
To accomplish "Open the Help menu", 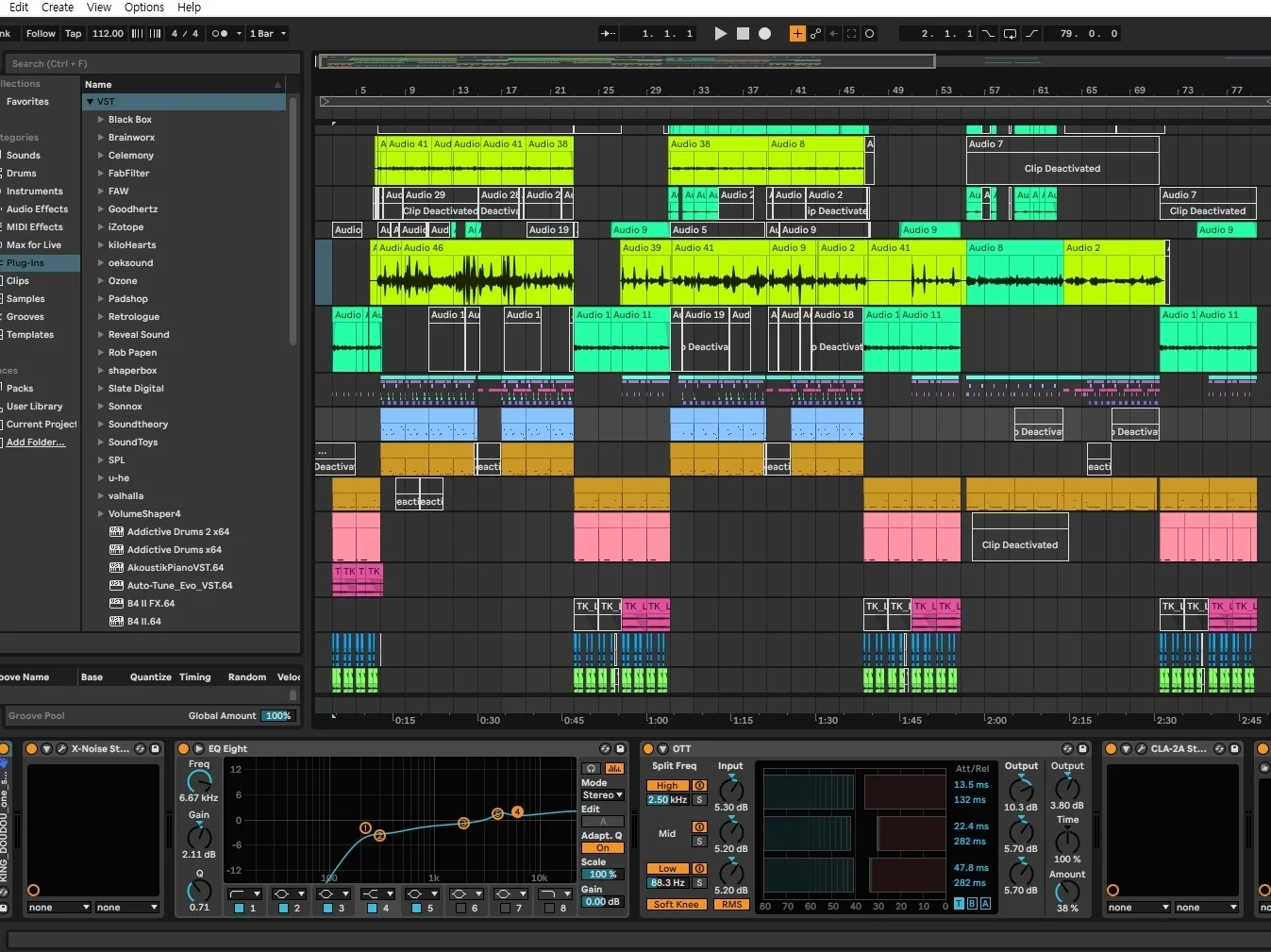I will tap(190, 8).
